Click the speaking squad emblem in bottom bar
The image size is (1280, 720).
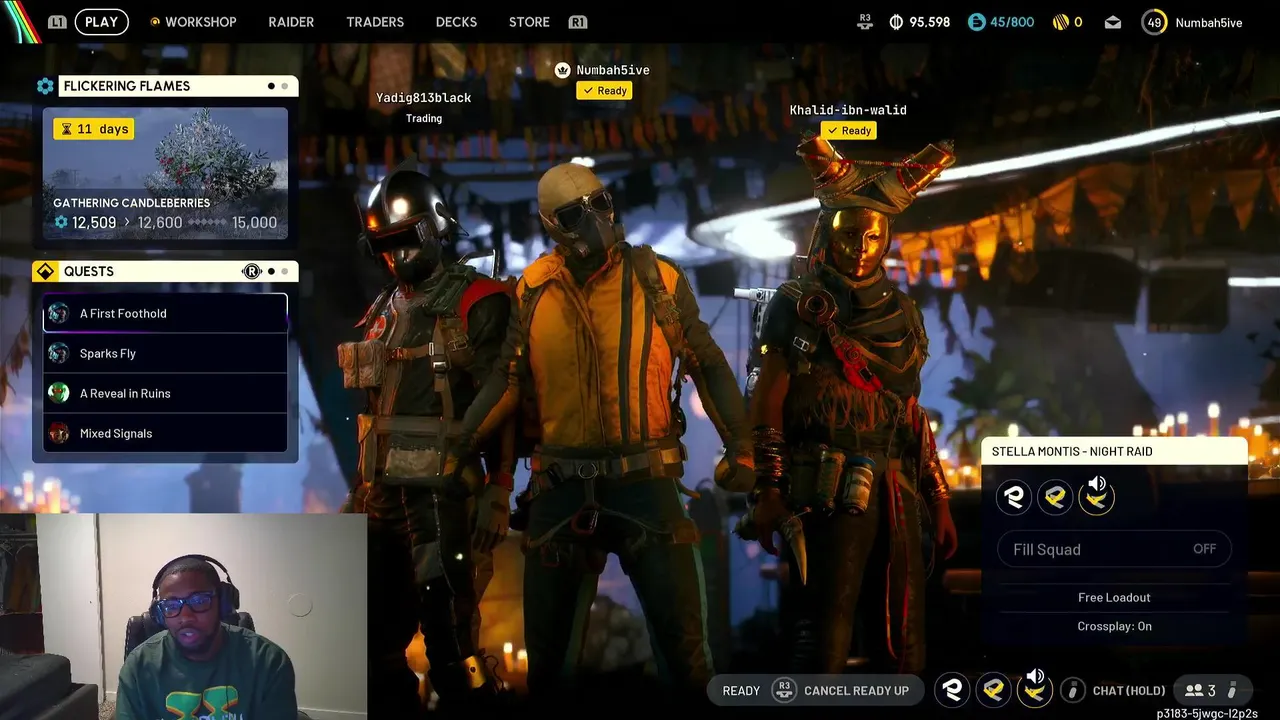(x=1034, y=688)
